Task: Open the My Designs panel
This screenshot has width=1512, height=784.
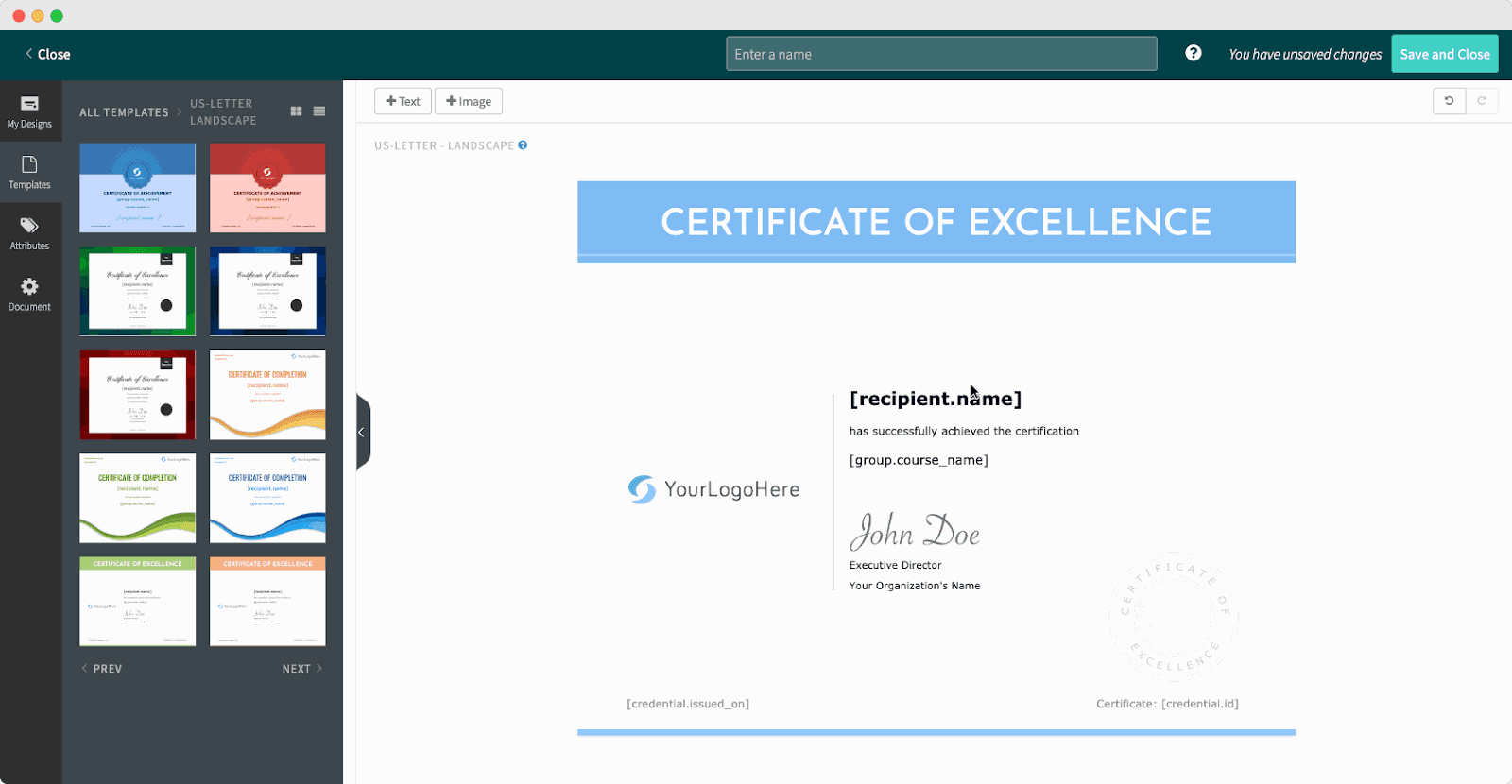Action: (30, 111)
